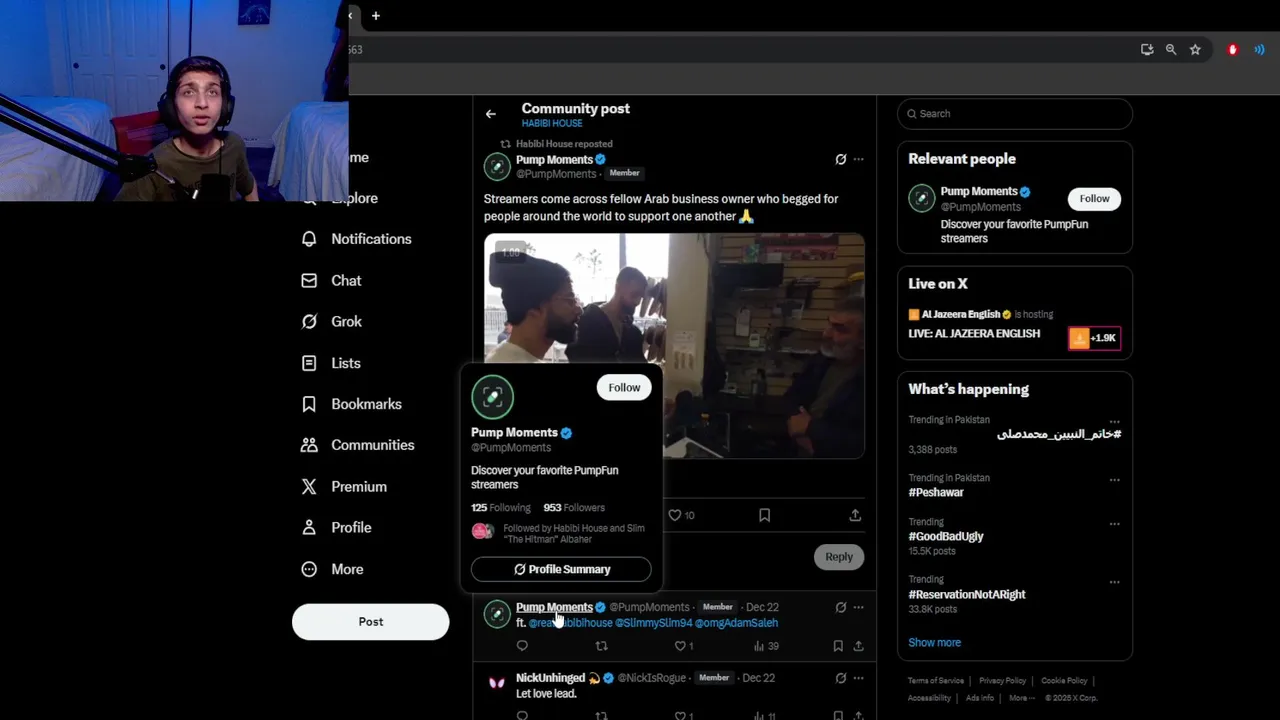This screenshot has width=1280, height=720.
Task: Click the Bookmarks ribbon icon in sidebar
Action: (x=309, y=404)
